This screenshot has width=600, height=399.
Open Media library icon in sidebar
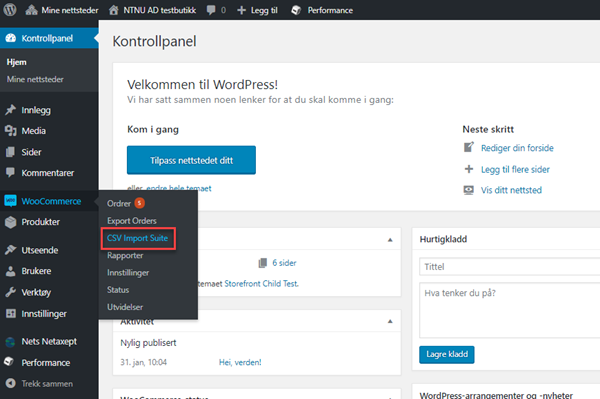coord(10,131)
